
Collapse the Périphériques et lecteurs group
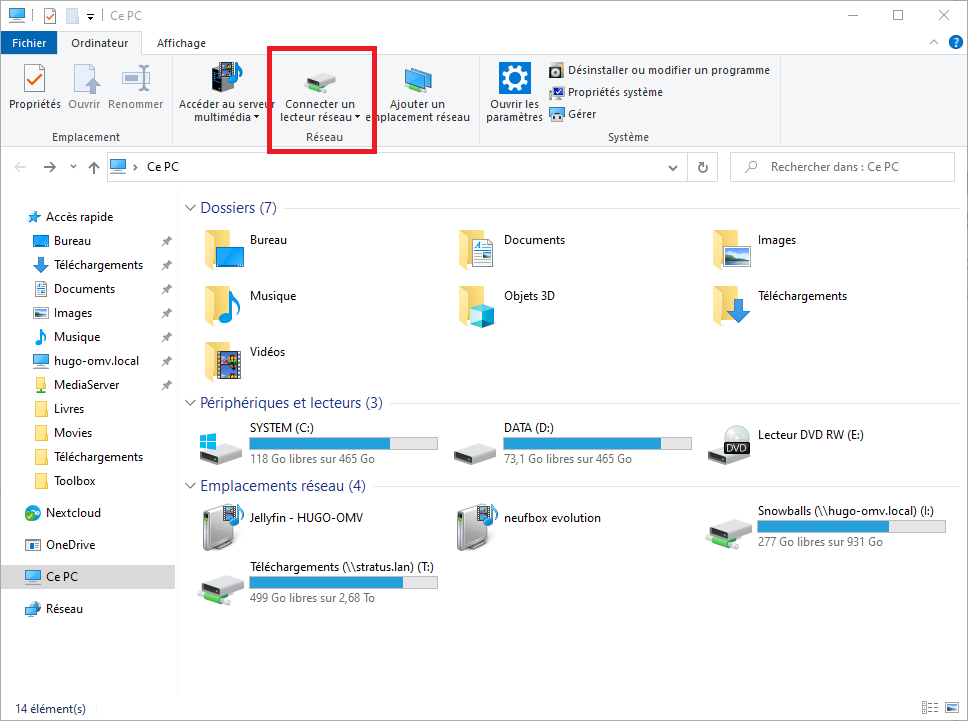coord(190,403)
